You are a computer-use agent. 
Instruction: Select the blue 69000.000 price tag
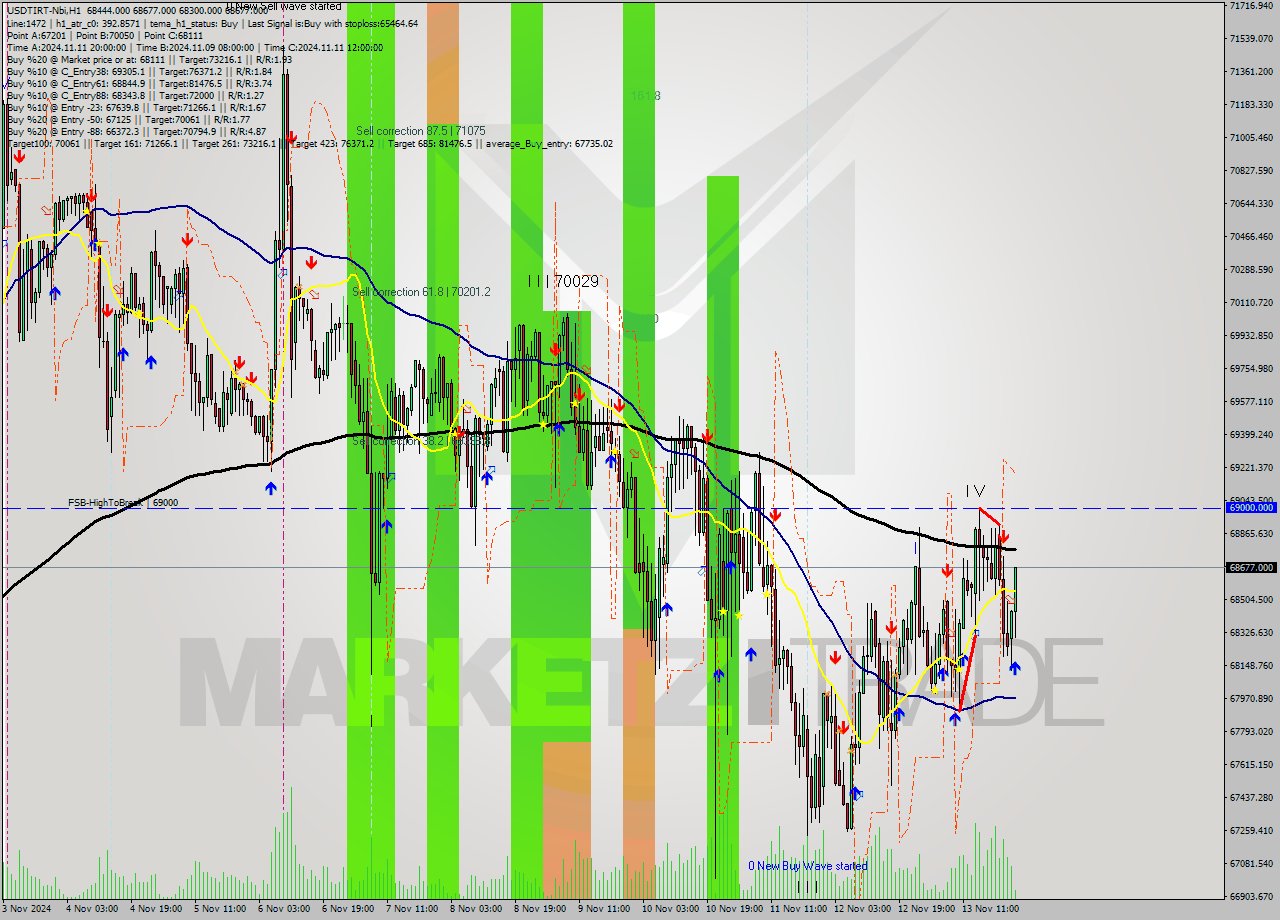1250,508
